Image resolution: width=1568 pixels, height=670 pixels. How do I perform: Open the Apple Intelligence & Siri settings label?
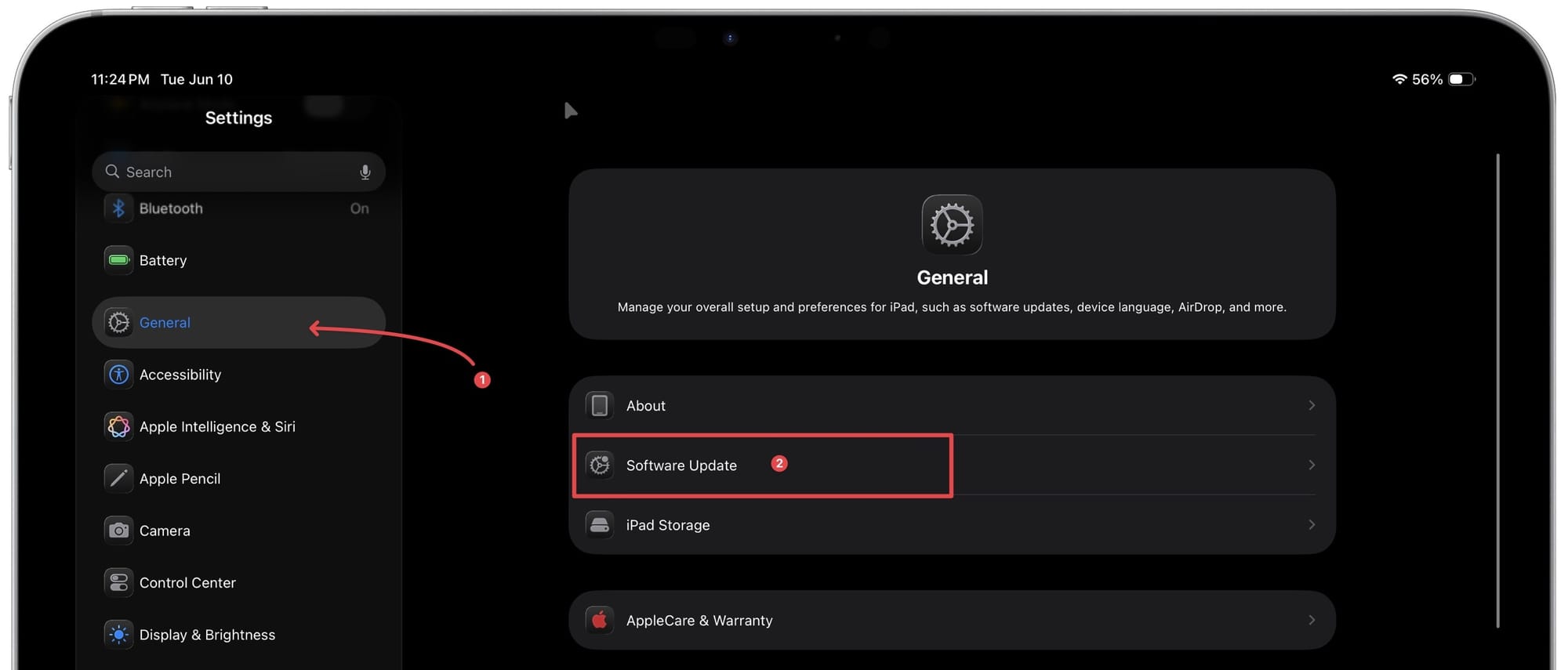(217, 426)
